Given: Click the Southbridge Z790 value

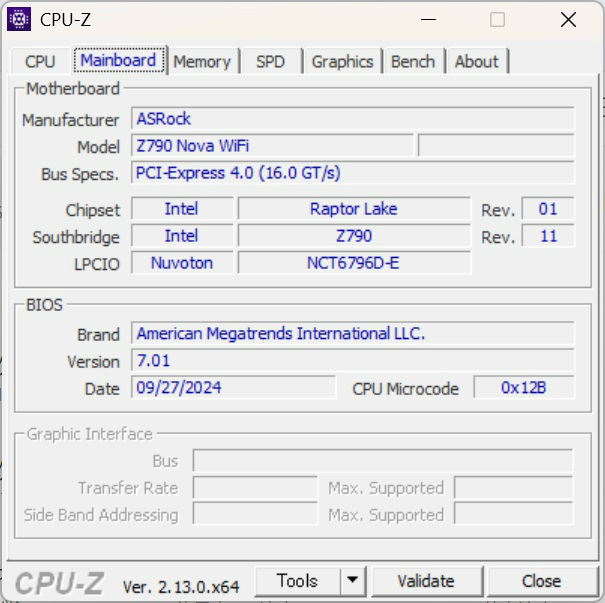Looking at the screenshot, I should coord(354,236).
